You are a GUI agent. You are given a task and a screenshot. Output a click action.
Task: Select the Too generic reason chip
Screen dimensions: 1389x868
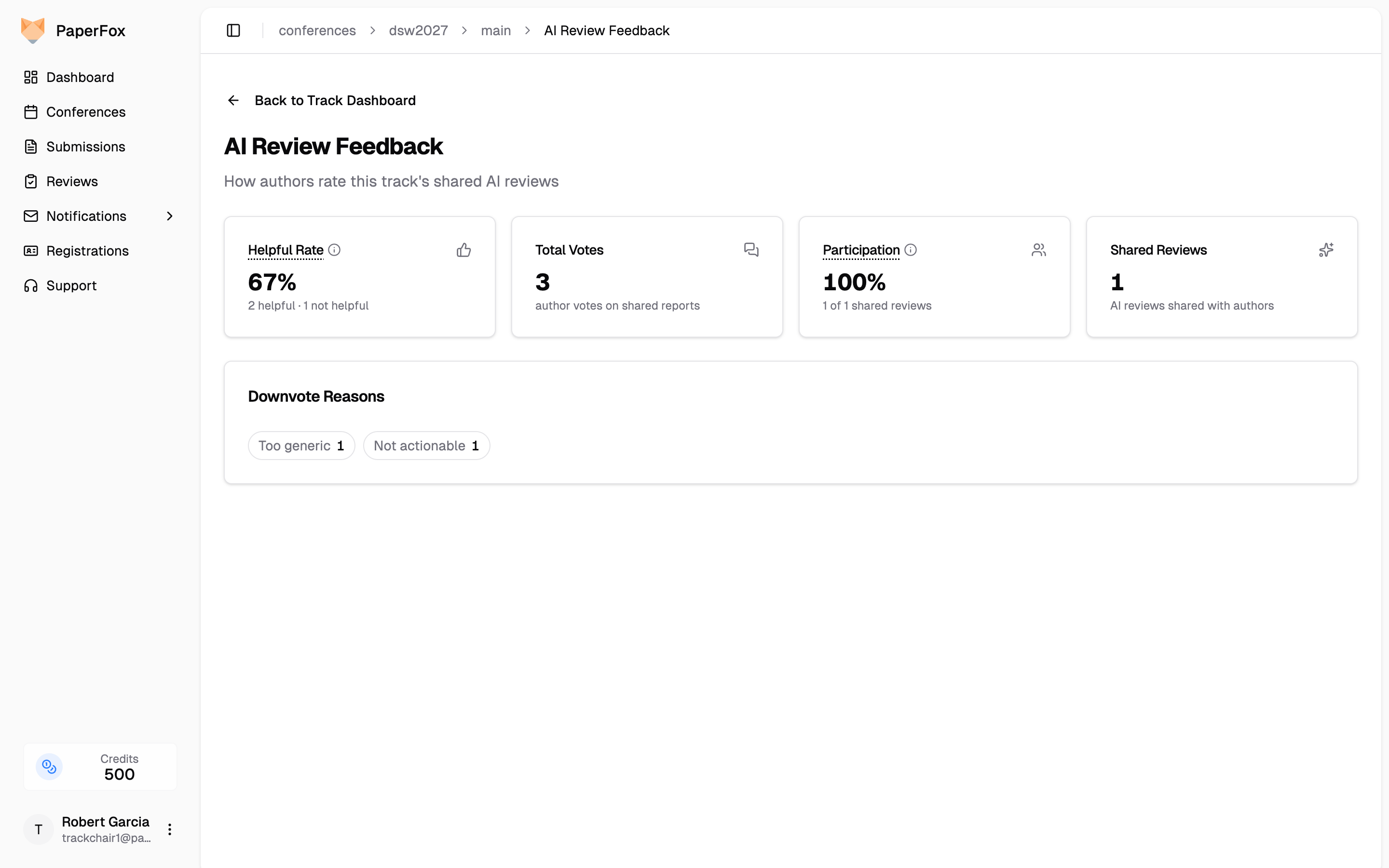[x=301, y=446]
